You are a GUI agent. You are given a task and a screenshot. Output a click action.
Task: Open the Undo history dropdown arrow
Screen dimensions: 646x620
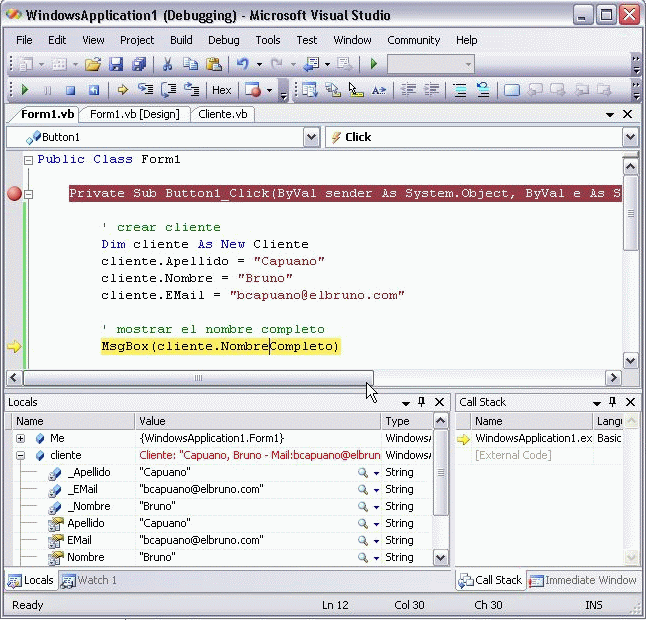coord(259,64)
